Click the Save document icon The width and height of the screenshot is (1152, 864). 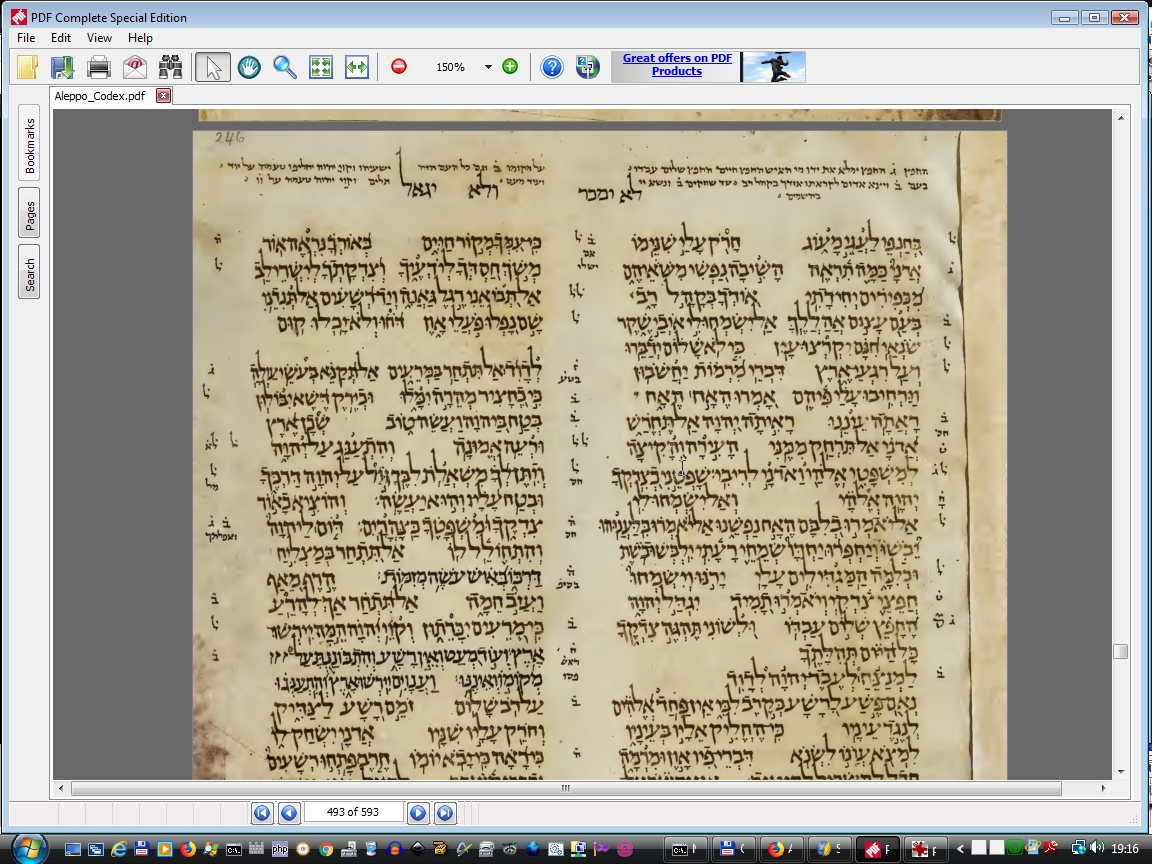(62, 67)
